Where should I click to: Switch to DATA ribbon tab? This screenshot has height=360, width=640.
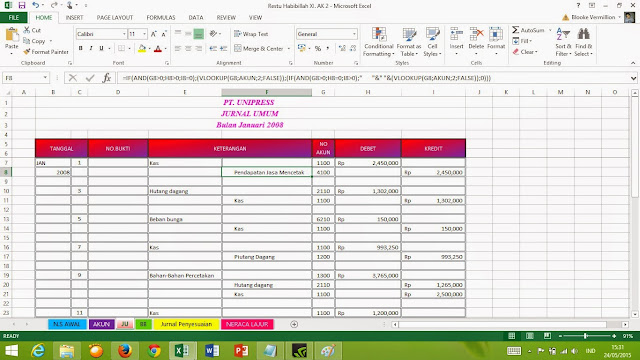click(x=196, y=18)
